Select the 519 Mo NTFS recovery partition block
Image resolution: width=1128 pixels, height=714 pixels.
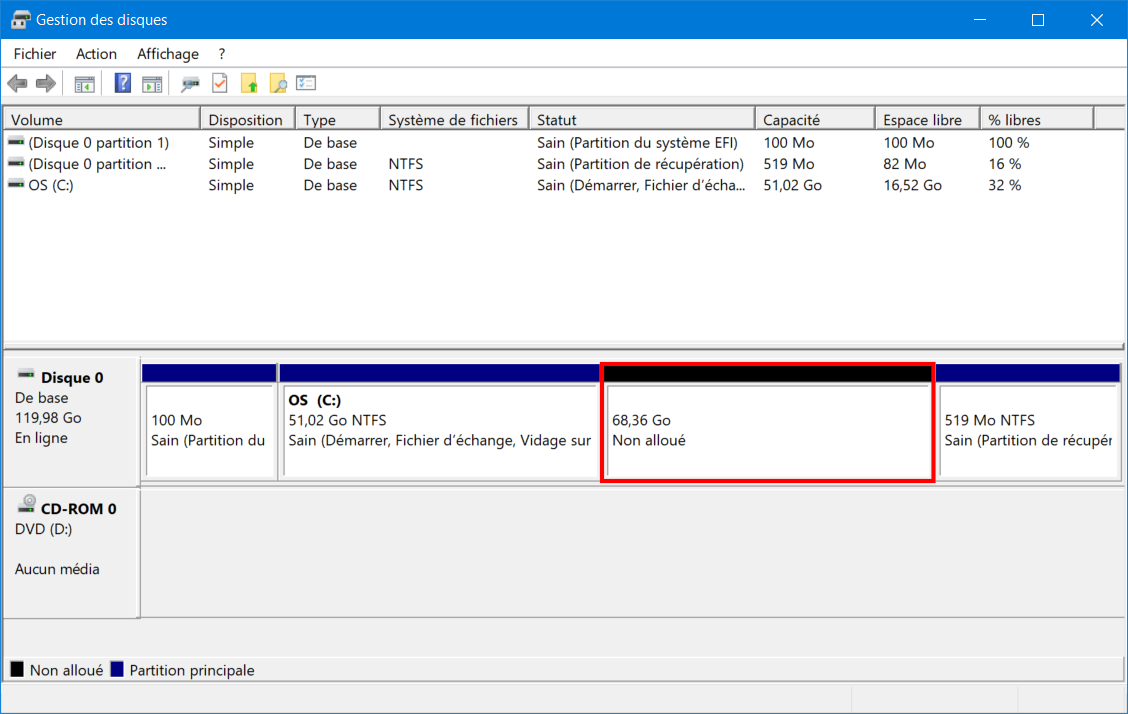pos(1028,422)
